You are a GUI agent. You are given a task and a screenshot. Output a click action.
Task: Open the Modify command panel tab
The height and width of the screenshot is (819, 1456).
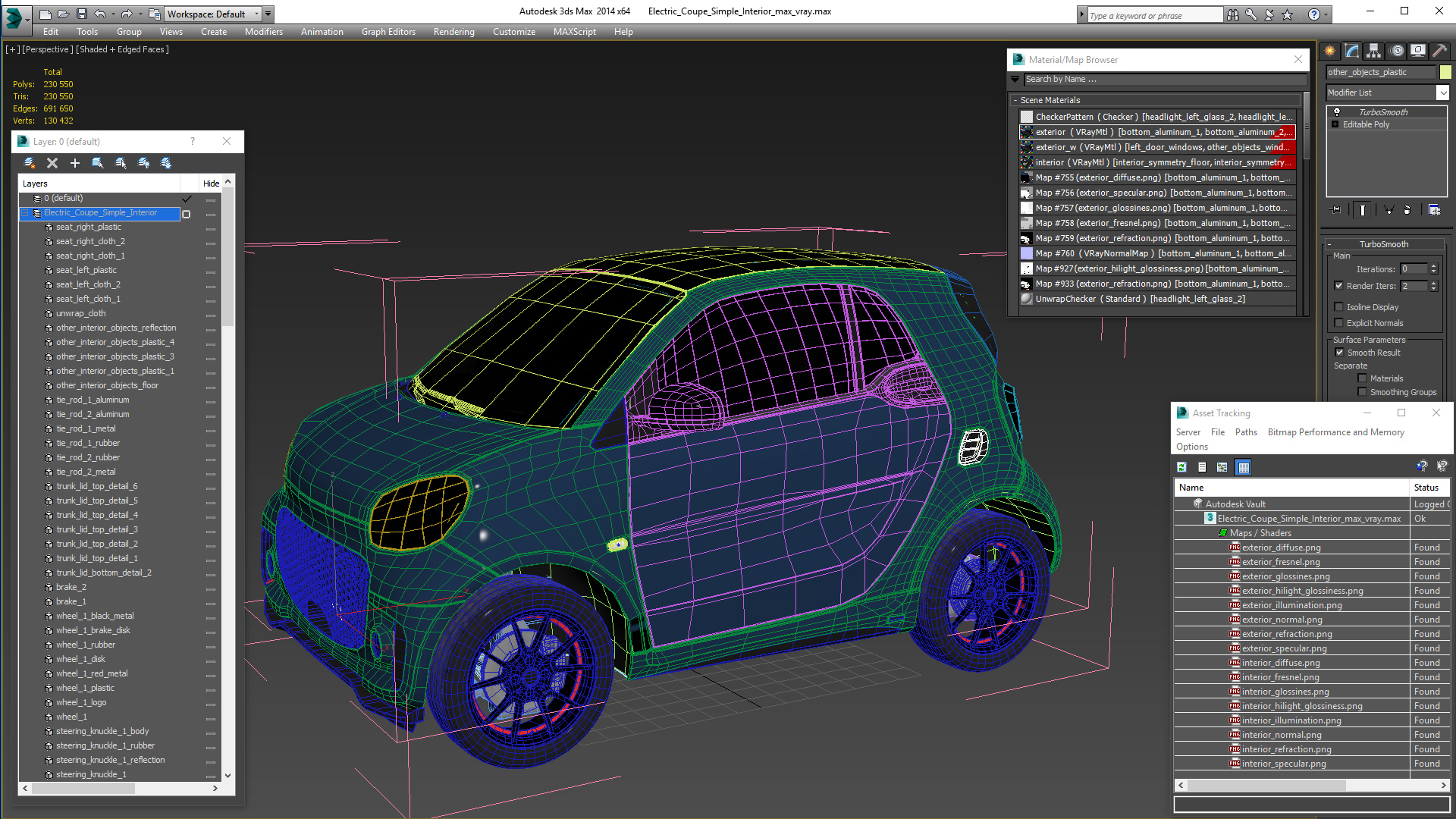tap(1351, 51)
